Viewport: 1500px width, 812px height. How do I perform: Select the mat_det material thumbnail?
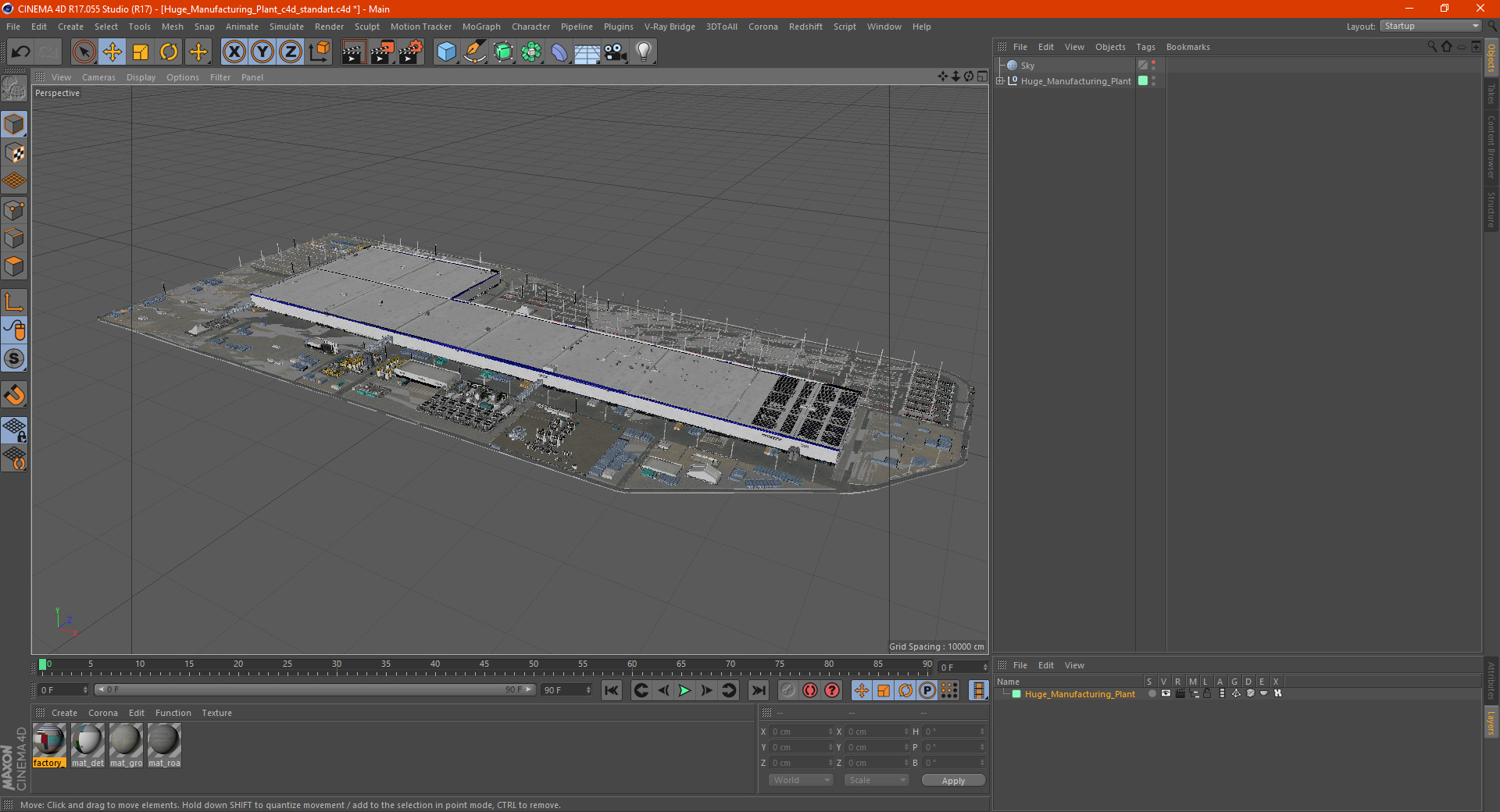[x=87, y=746]
